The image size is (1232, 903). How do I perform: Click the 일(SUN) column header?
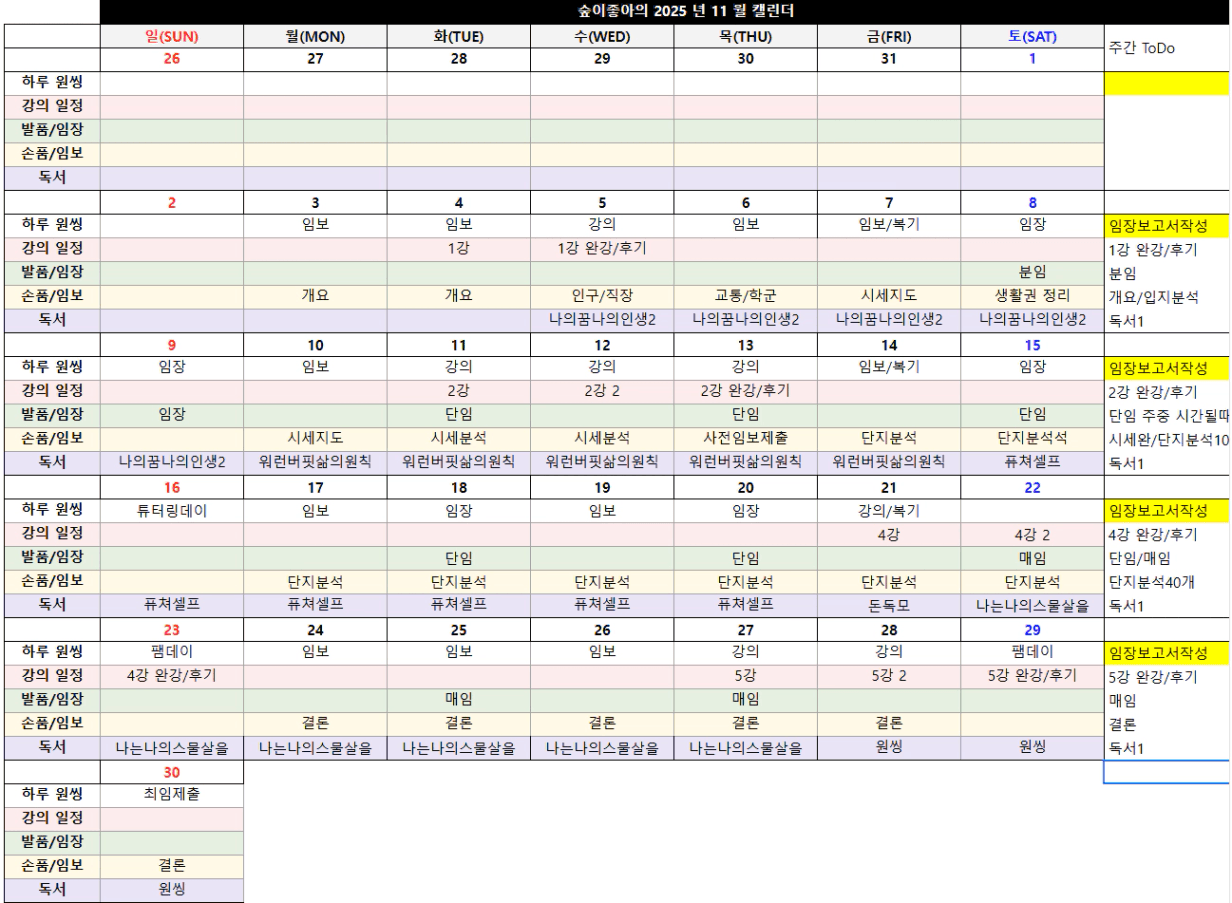(x=172, y=37)
